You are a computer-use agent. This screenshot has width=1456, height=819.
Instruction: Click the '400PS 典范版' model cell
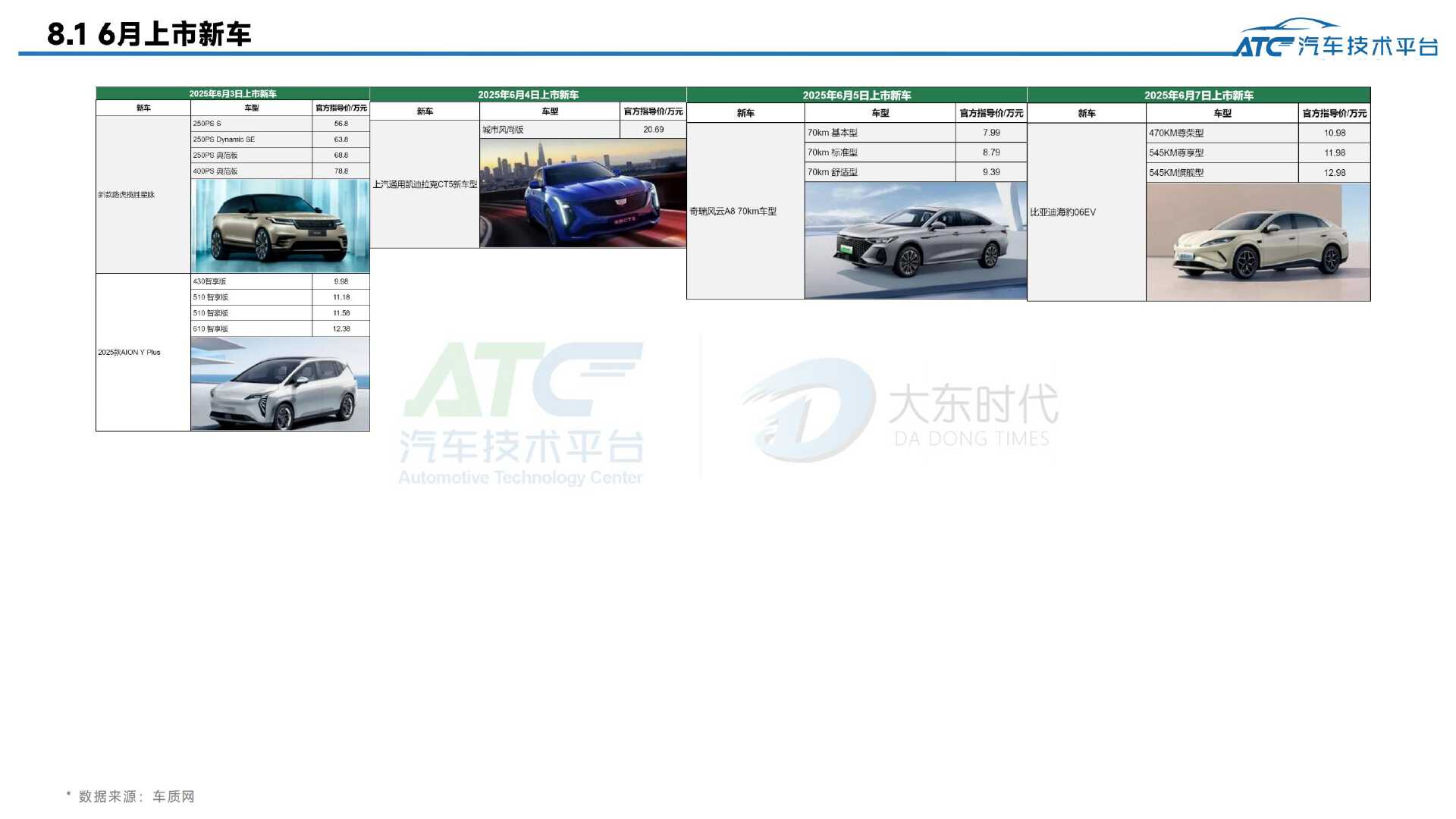[251, 171]
